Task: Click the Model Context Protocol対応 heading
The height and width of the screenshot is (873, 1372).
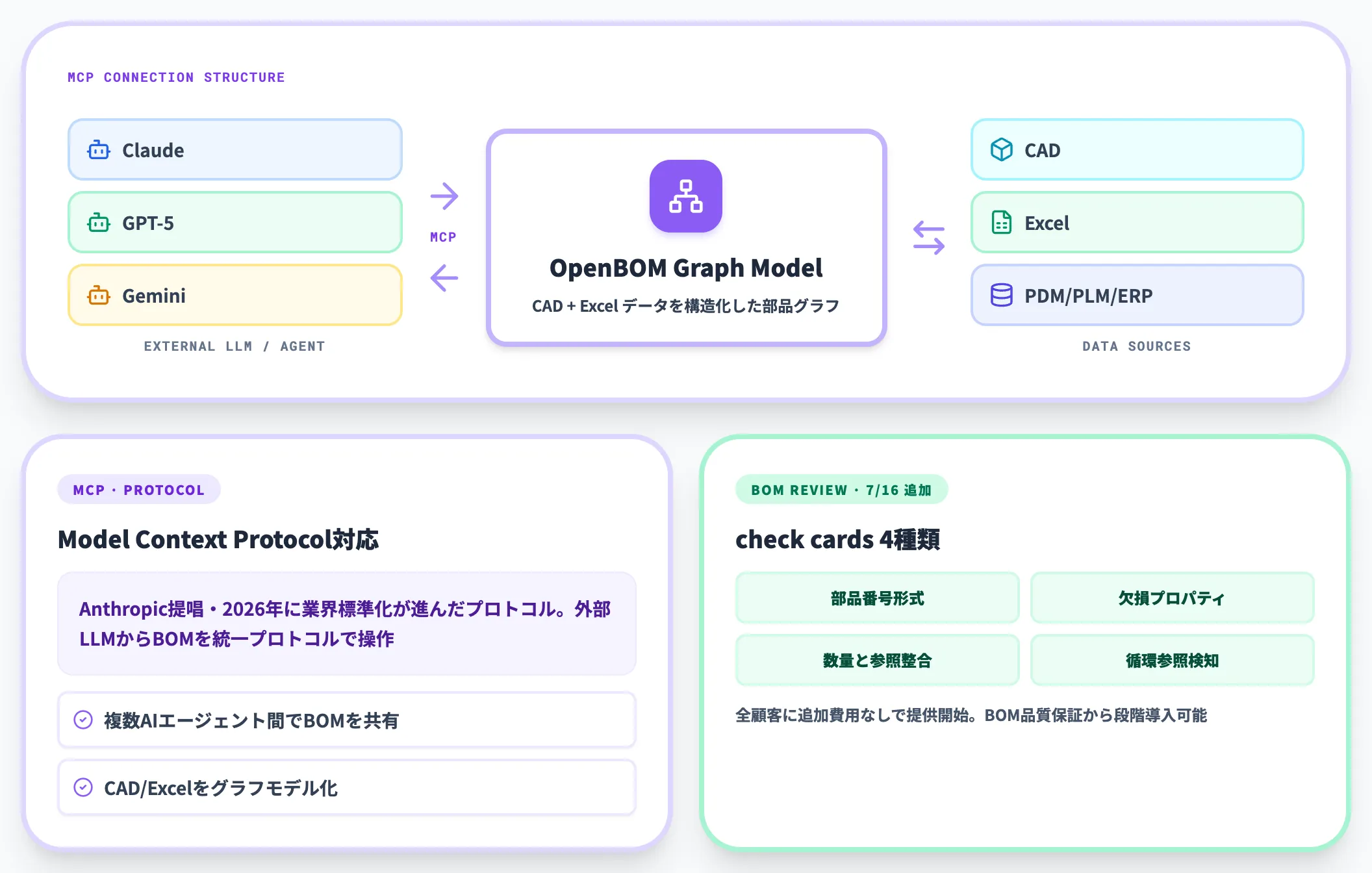Action: click(x=218, y=539)
